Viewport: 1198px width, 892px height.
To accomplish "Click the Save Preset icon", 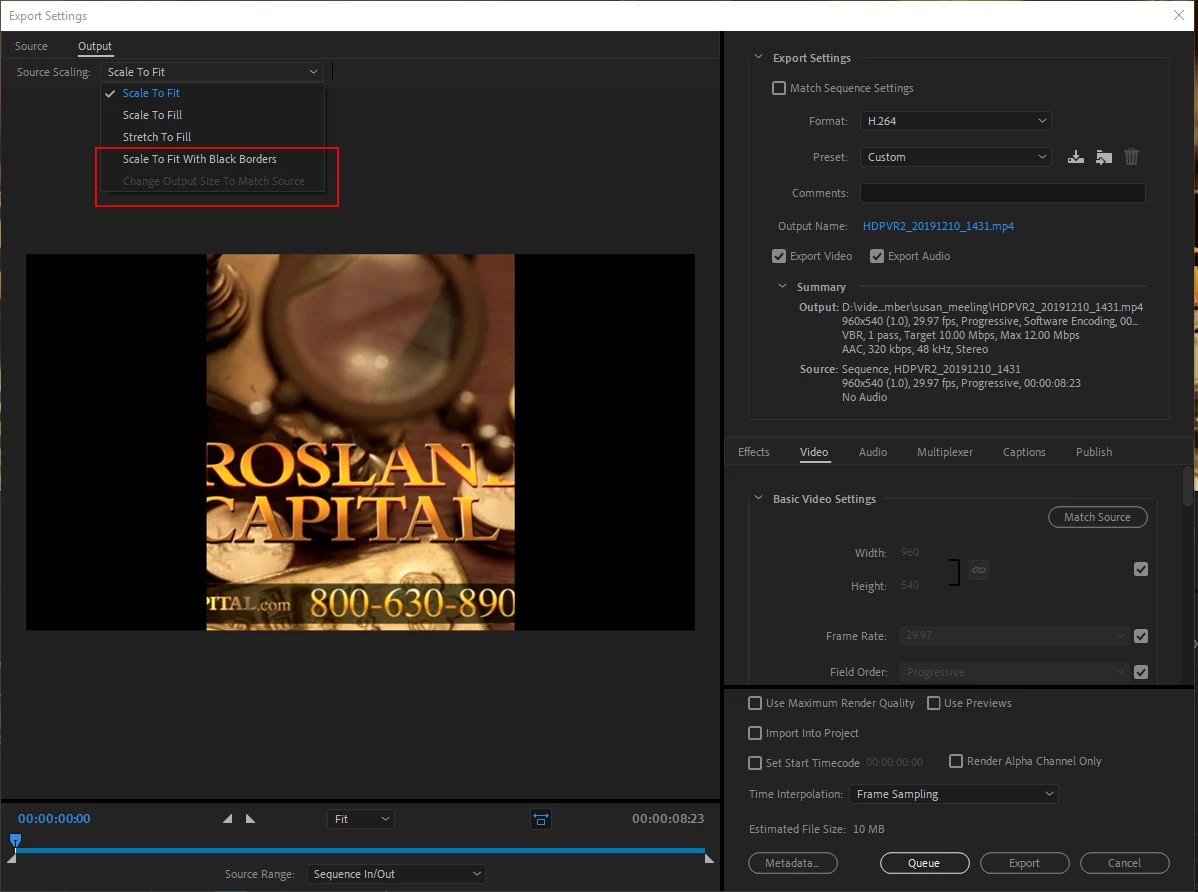I will click(x=1075, y=157).
